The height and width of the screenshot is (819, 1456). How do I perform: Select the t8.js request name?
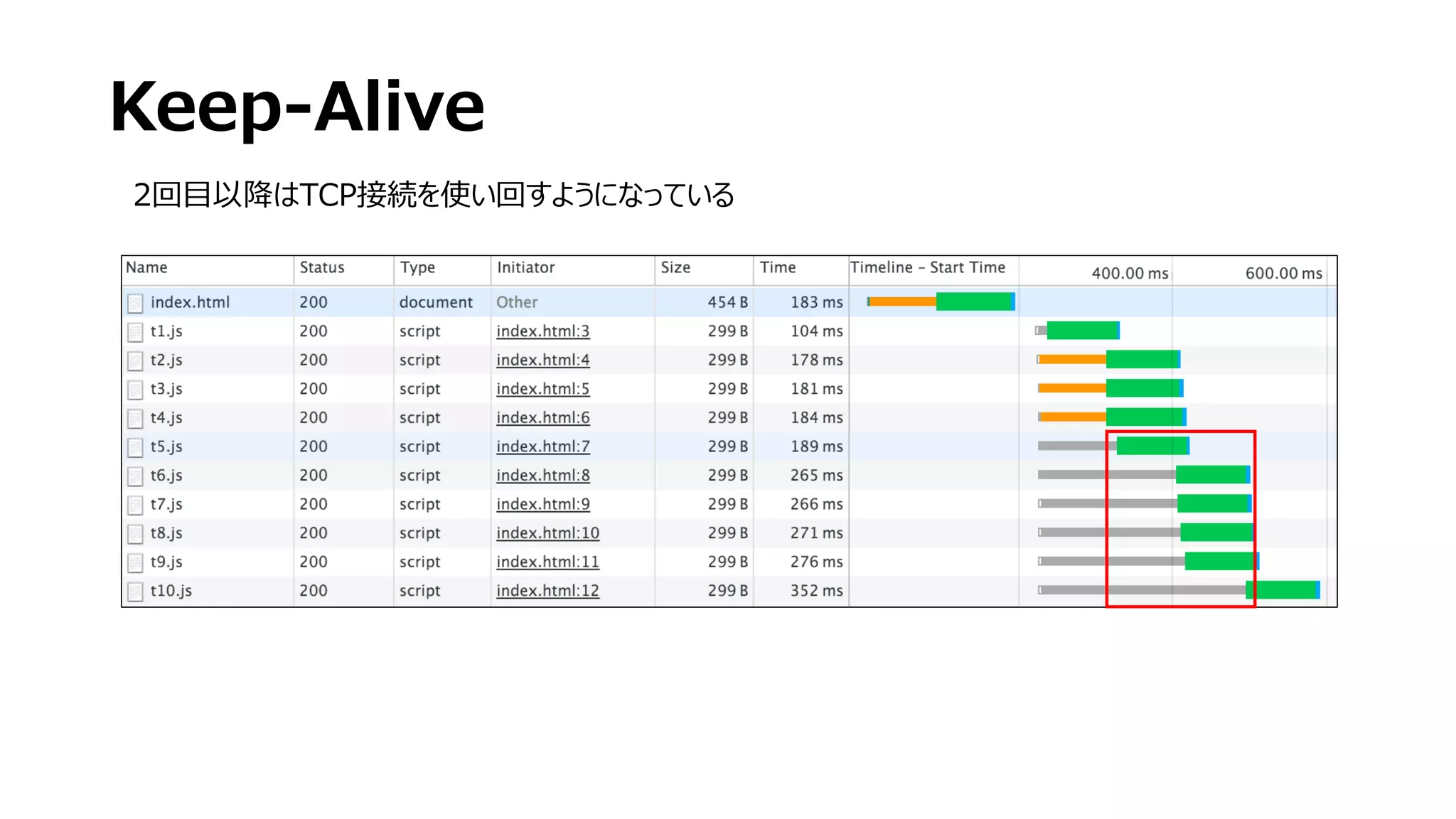point(166,533)
